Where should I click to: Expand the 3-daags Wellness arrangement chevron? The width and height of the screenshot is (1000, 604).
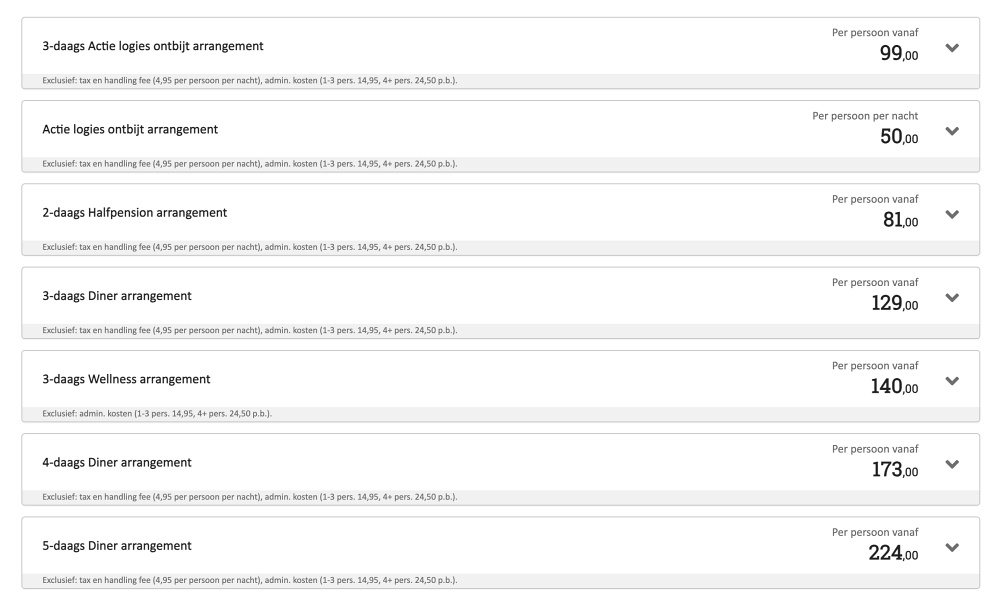(952, 381)
